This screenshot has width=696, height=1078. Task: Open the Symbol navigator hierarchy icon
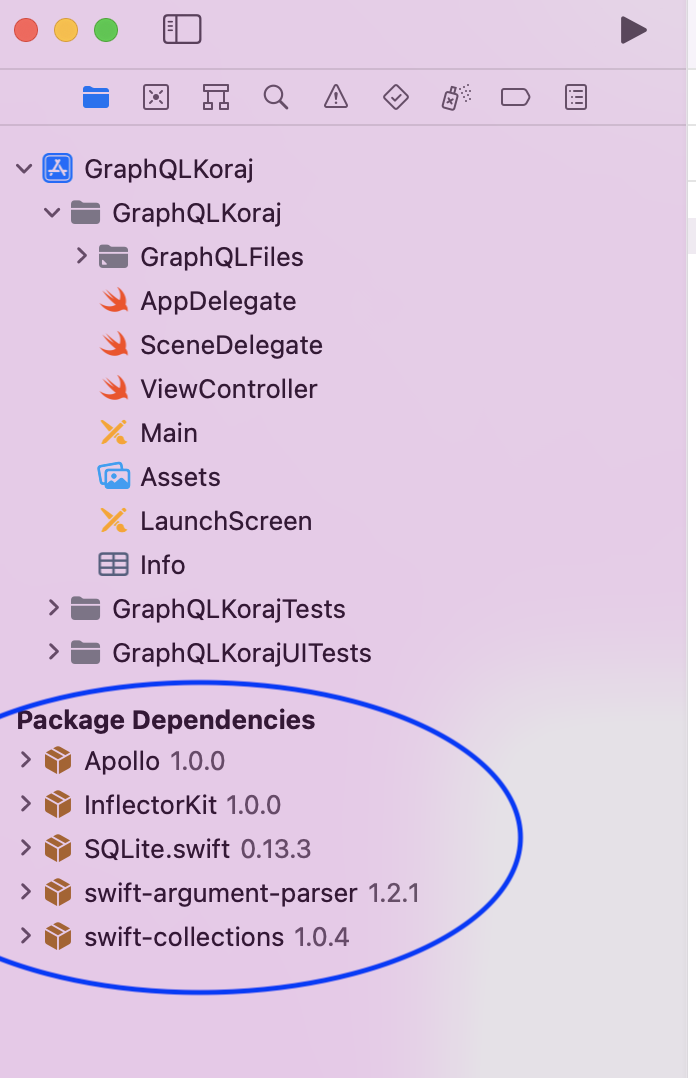tap(216, 97)
